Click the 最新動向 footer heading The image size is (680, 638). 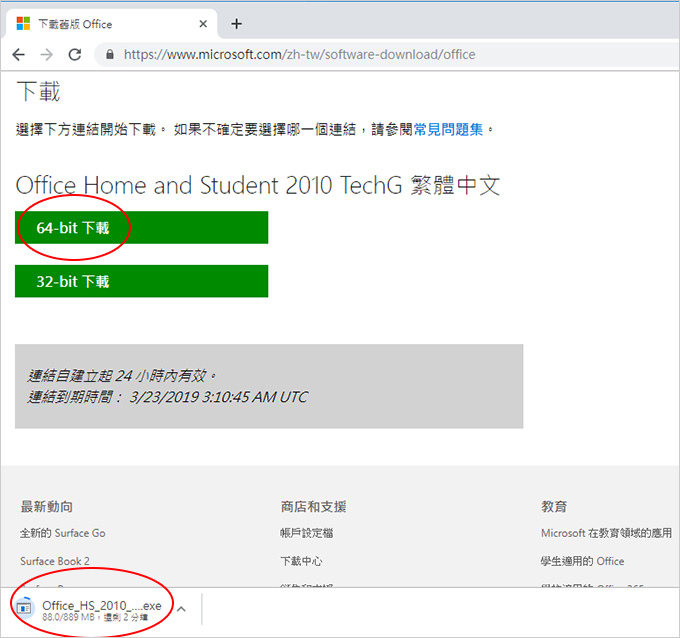(x=47, y=507)
